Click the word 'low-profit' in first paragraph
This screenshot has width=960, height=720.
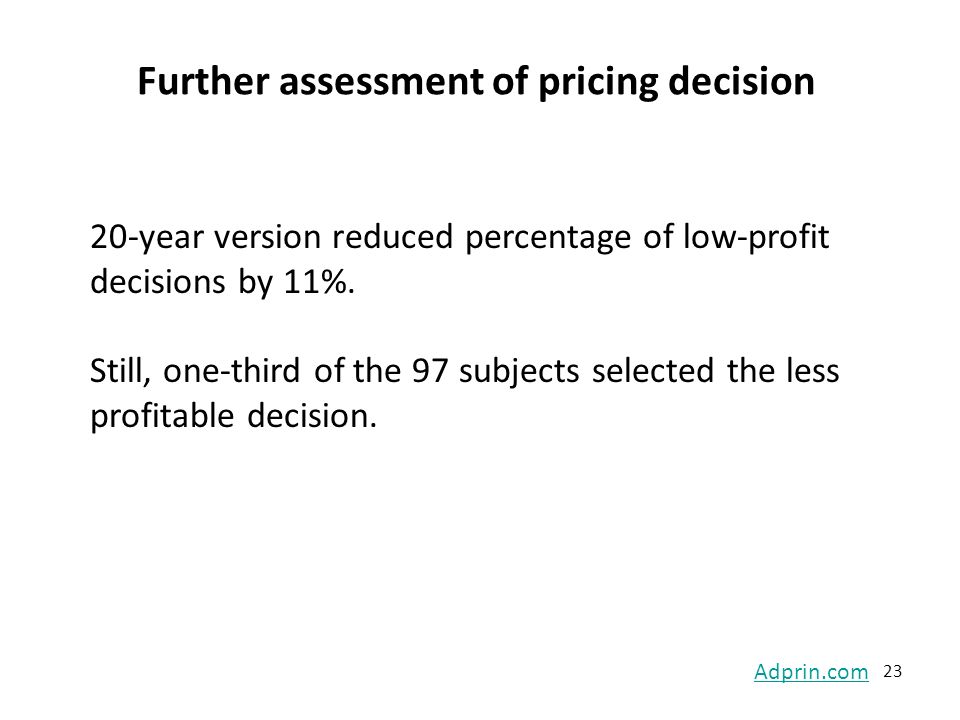pyautogui.click(x=756, y=238)
